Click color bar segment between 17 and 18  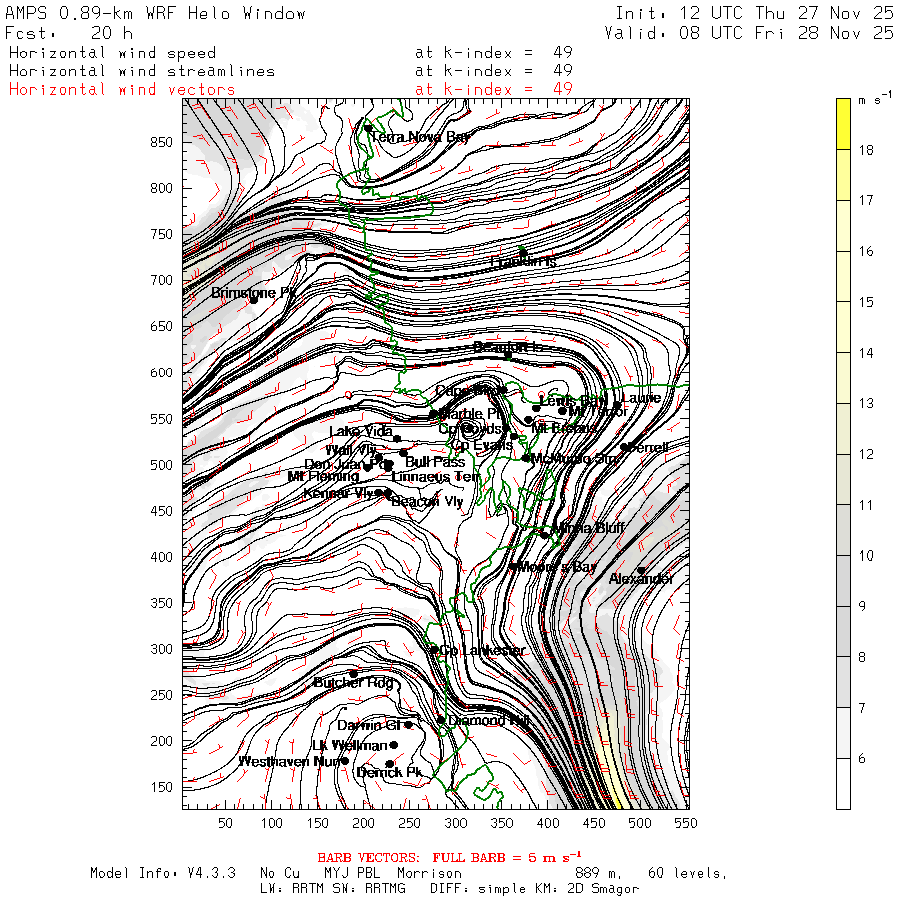pos(843,174)
